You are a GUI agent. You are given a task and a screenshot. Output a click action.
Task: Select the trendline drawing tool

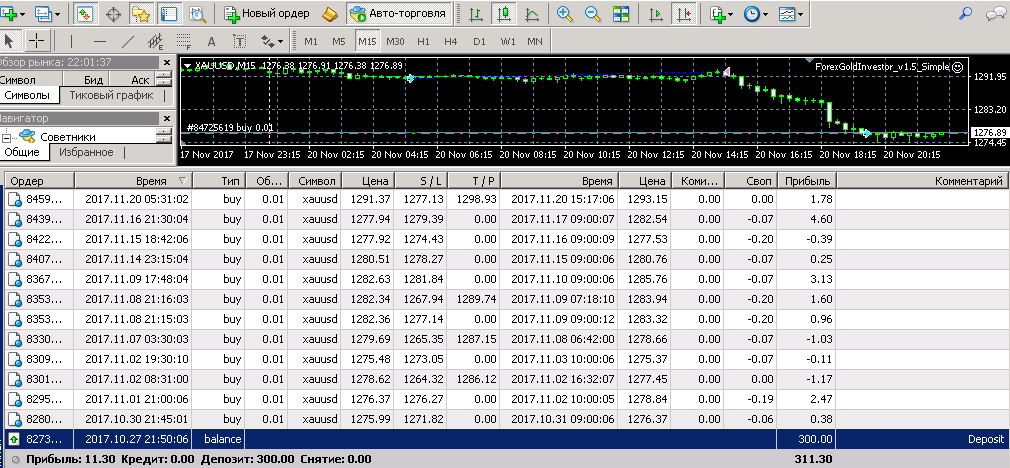point(128,42)
